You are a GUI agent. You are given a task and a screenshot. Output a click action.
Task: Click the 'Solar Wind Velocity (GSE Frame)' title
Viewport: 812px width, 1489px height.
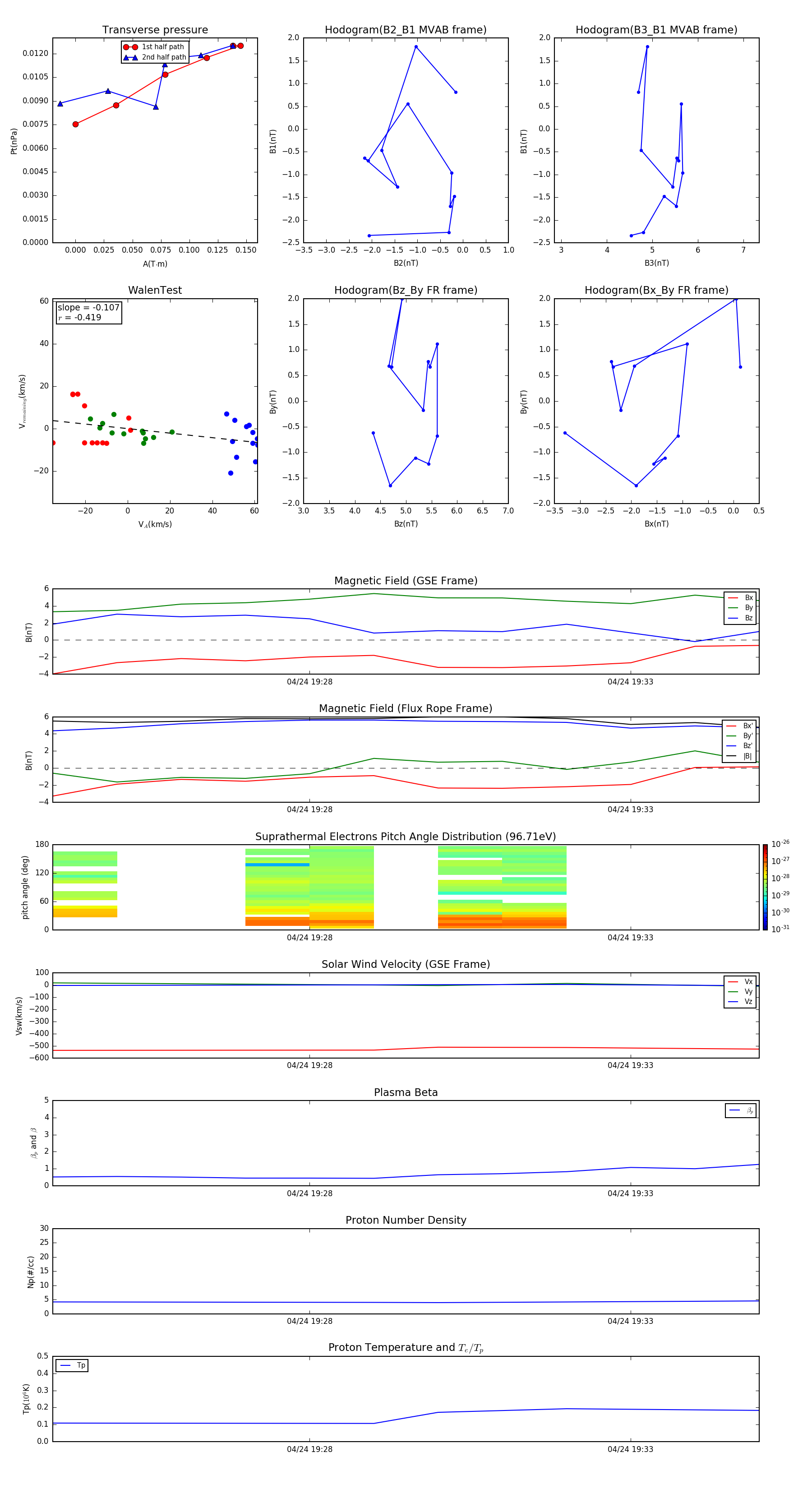(406, 964)
